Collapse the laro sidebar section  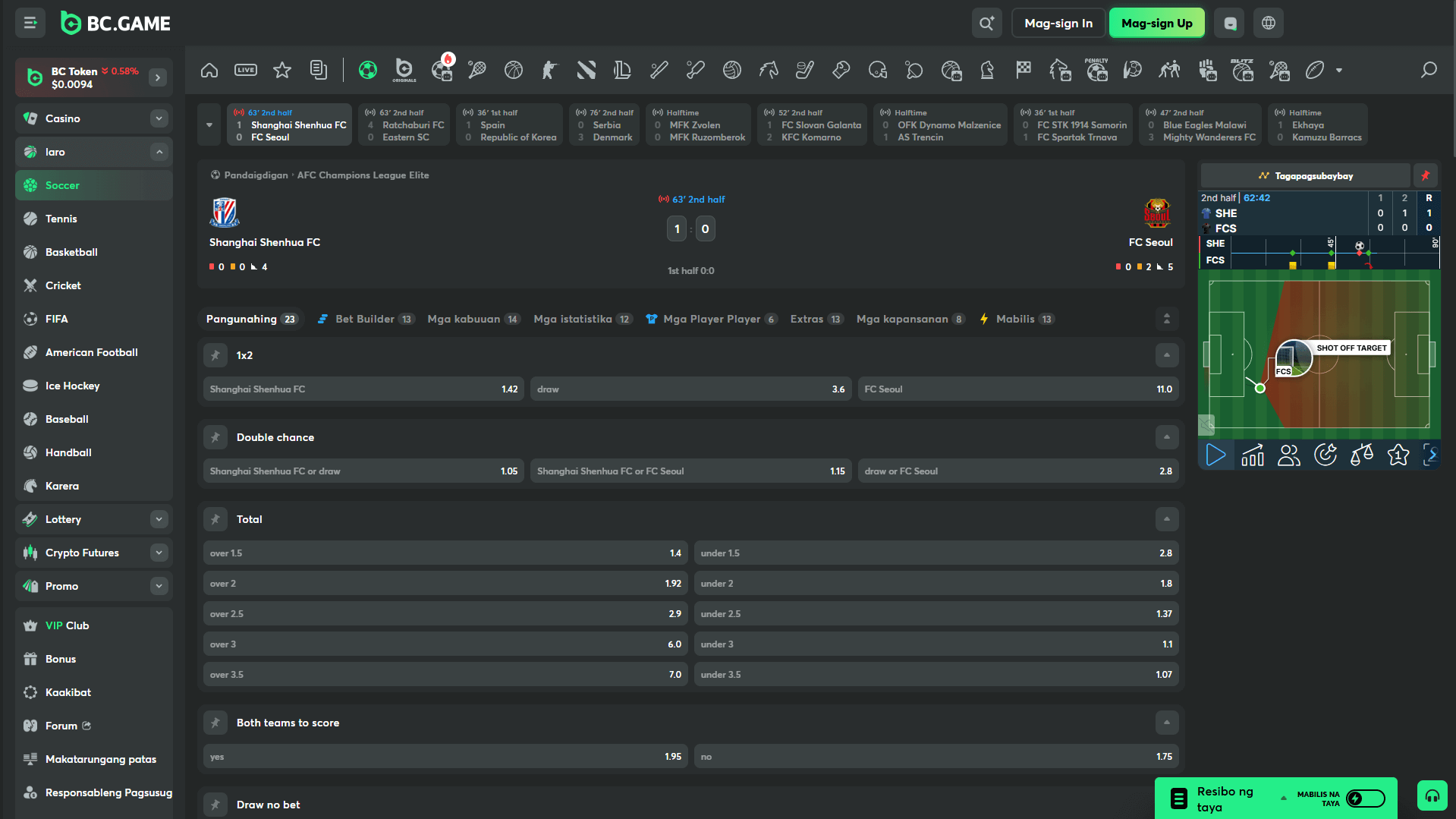coord(159,152)
